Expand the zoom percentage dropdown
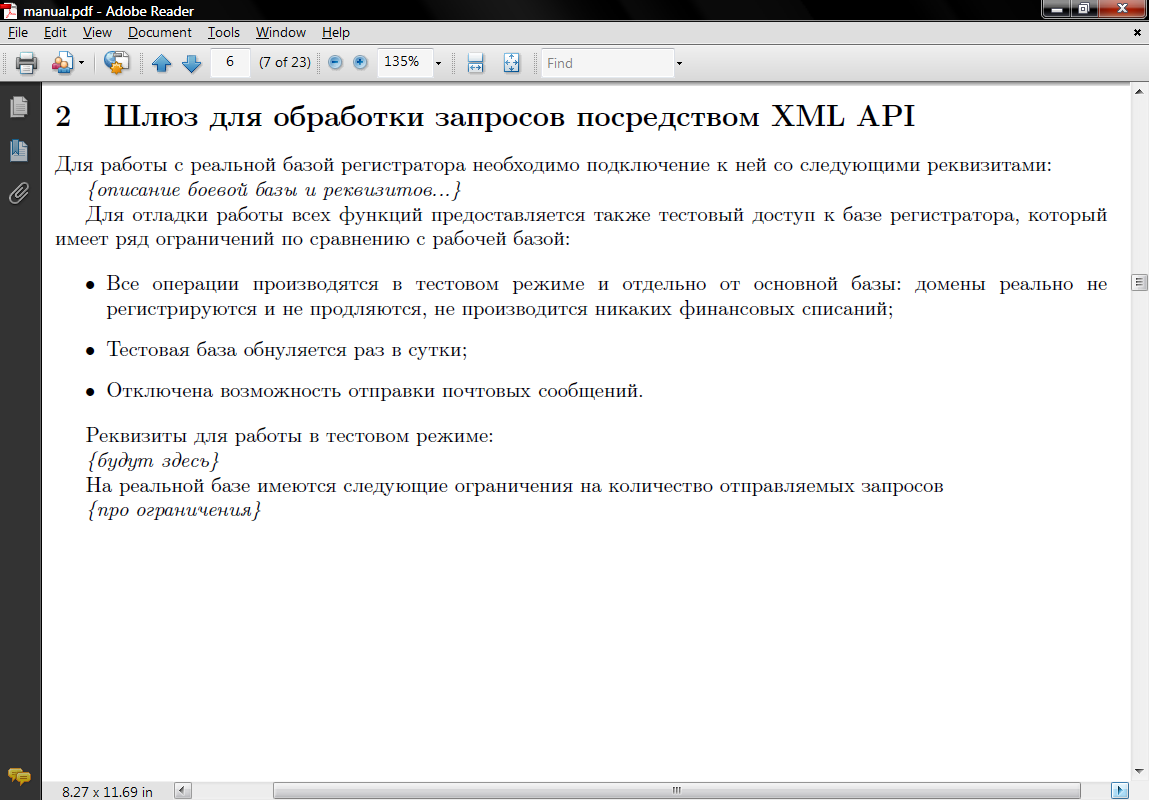Screen dimensions: 1149x800 tap(438, 63)
